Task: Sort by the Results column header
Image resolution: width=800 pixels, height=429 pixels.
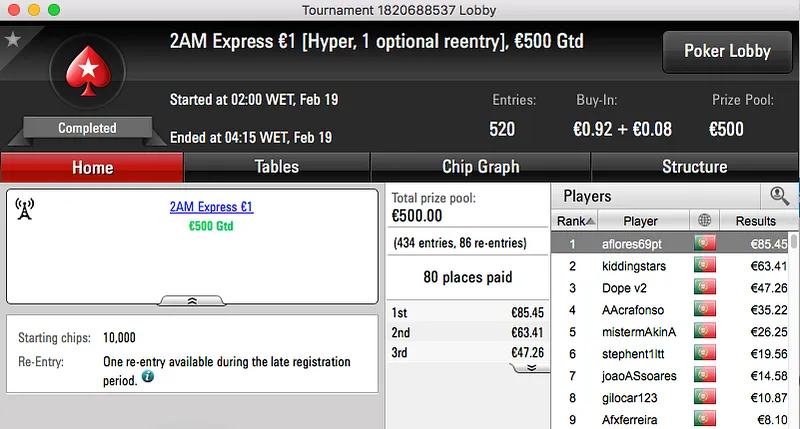Action: coord(755,221)
